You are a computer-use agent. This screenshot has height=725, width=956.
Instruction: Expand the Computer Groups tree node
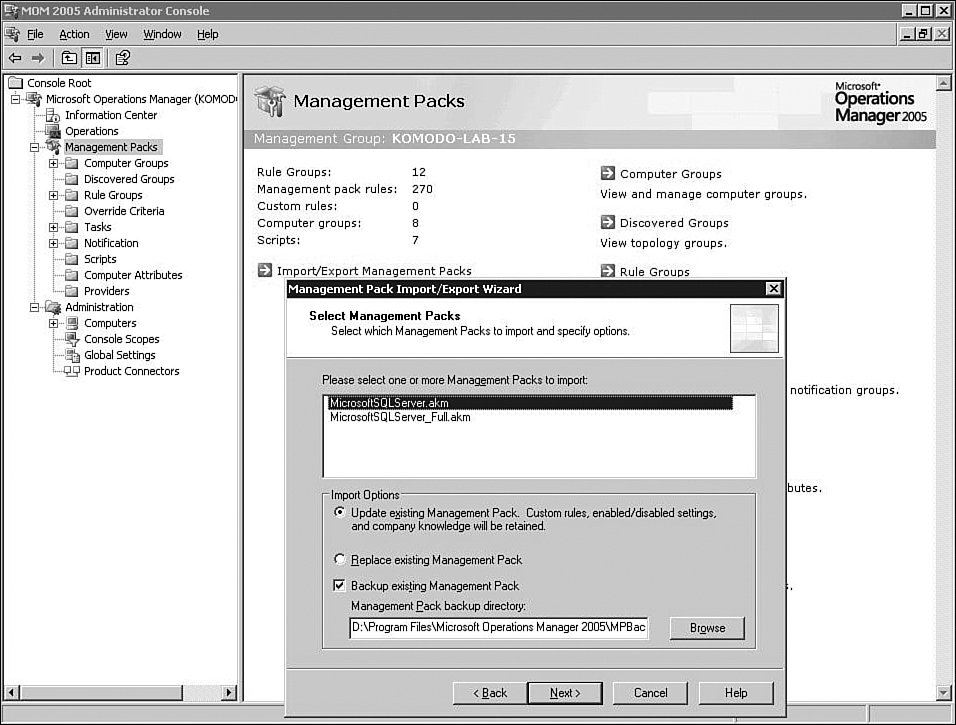pyautogui.click(x=54, y=163)
